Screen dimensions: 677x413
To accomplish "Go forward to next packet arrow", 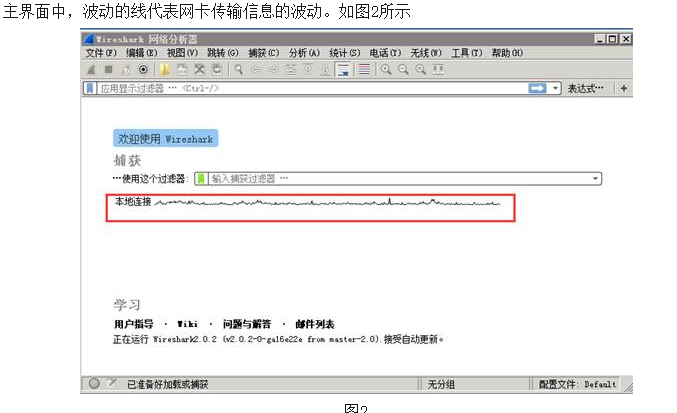I will [x=273, y=69].
